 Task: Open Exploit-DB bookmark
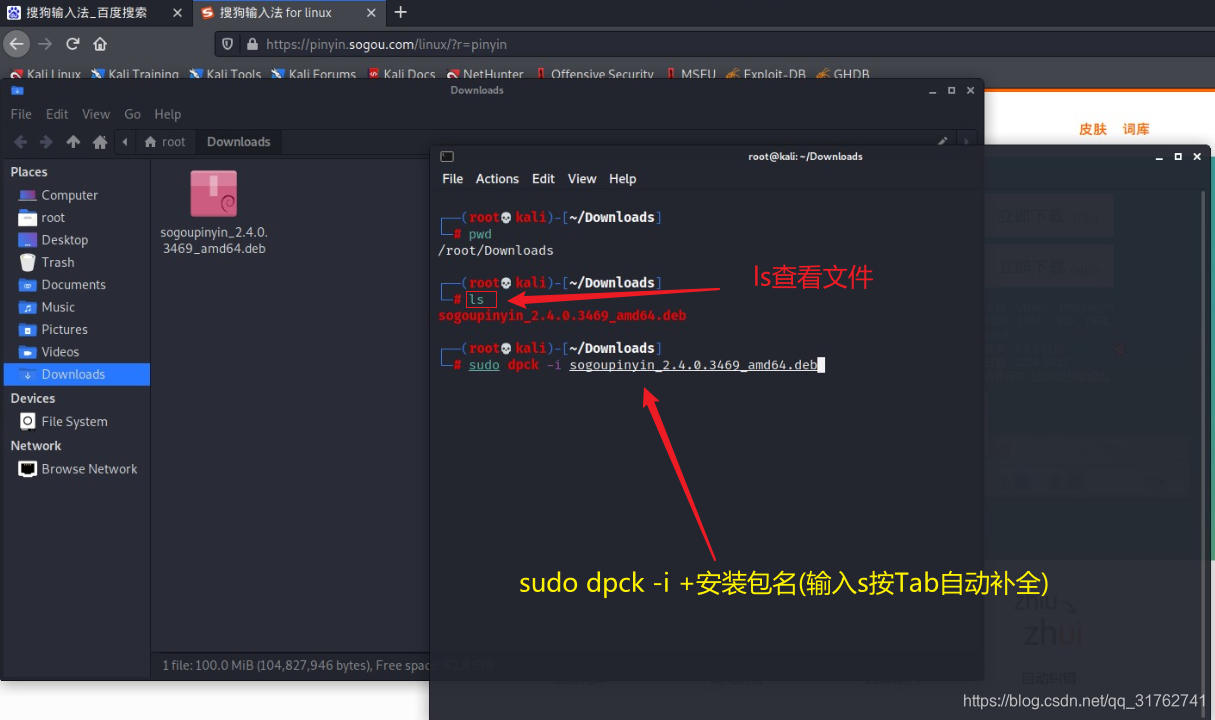(766, 75)
